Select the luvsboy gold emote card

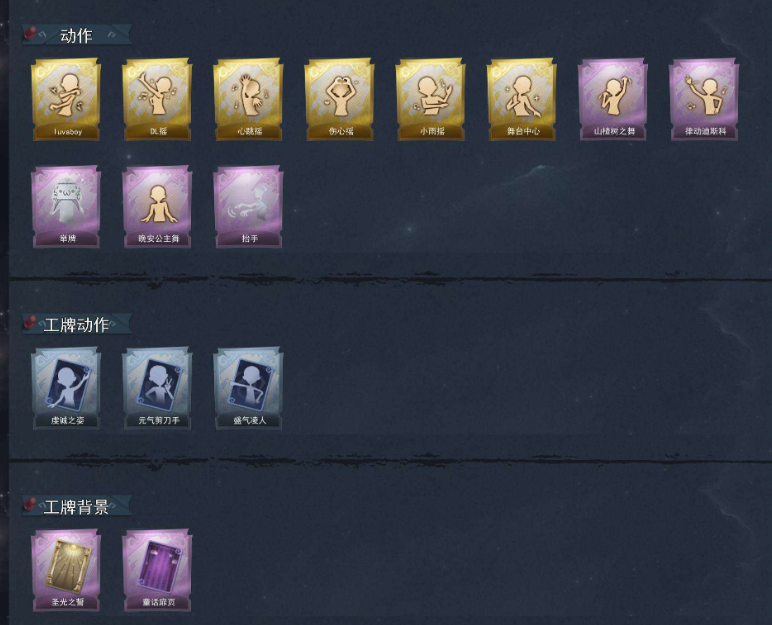66,100
